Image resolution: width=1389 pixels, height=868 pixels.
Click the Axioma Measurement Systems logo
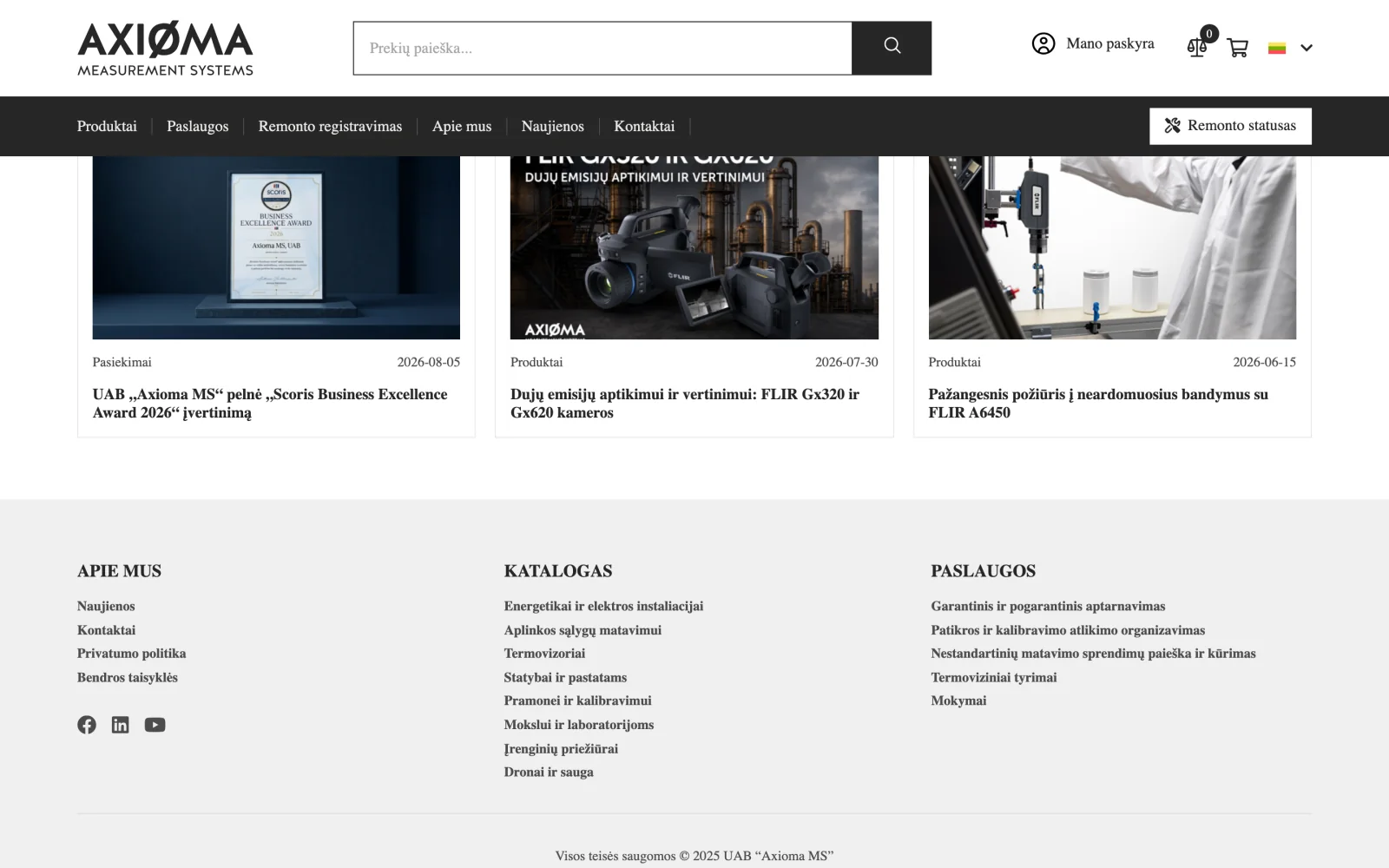click(x=165, y=49)
